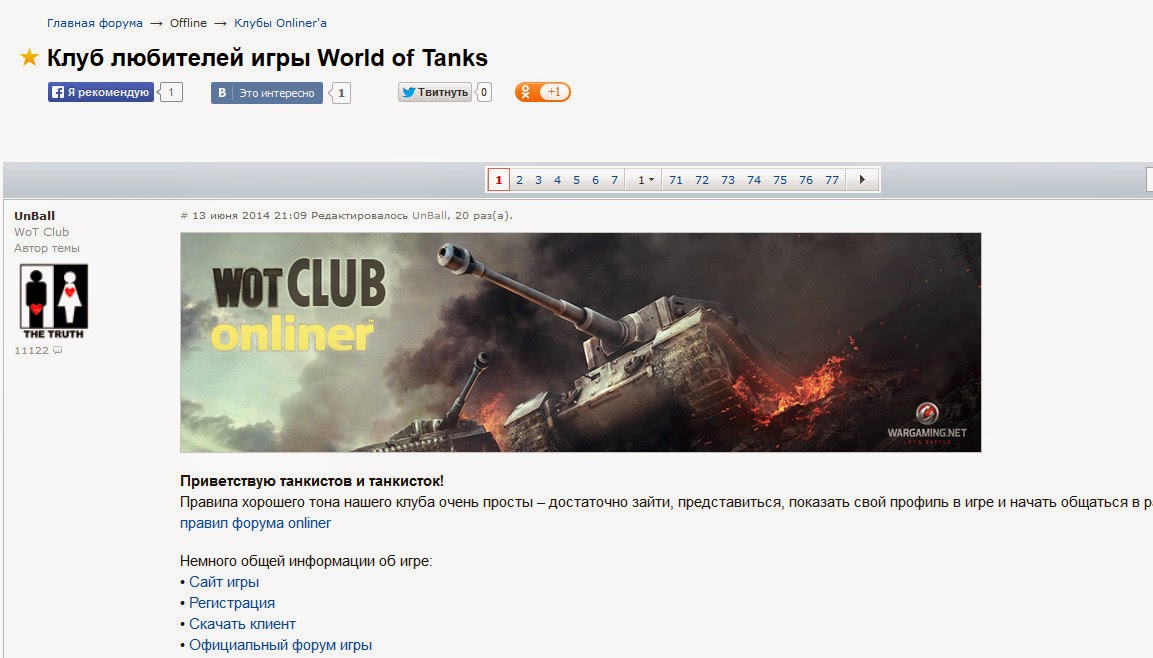
Task: Open 'правил форума onliner' link
Action: 255,523
